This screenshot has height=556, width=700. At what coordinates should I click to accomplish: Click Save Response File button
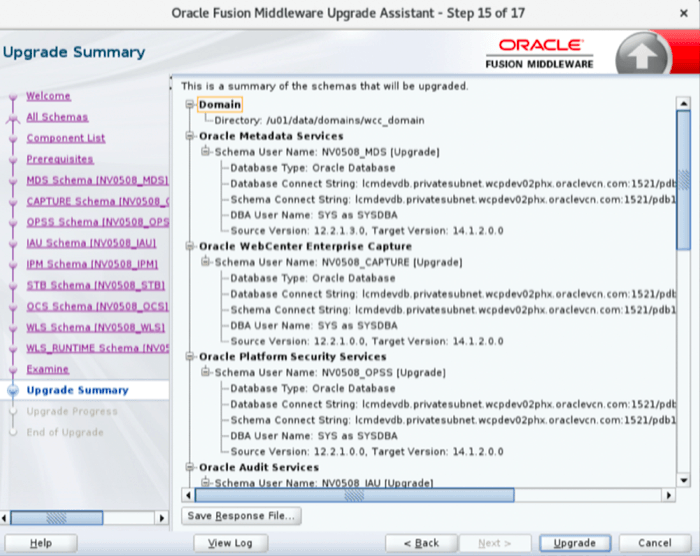tap(242, 516)
